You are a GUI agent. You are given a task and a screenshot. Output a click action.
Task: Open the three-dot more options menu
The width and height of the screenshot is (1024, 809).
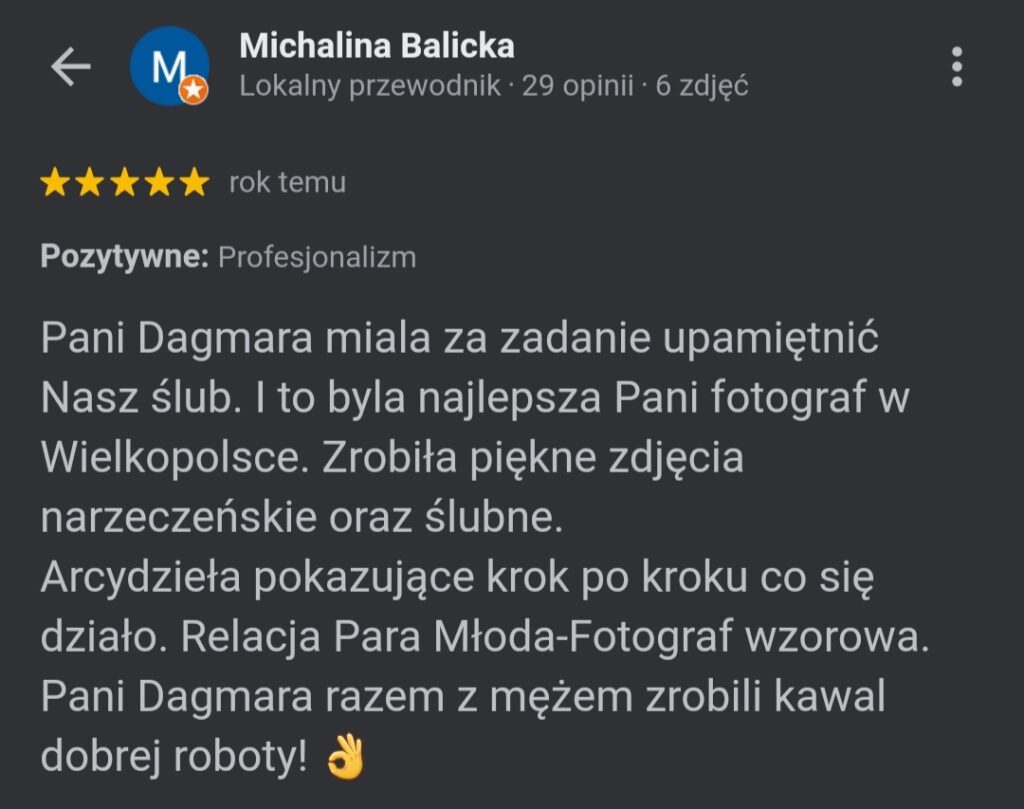[957, 66]
